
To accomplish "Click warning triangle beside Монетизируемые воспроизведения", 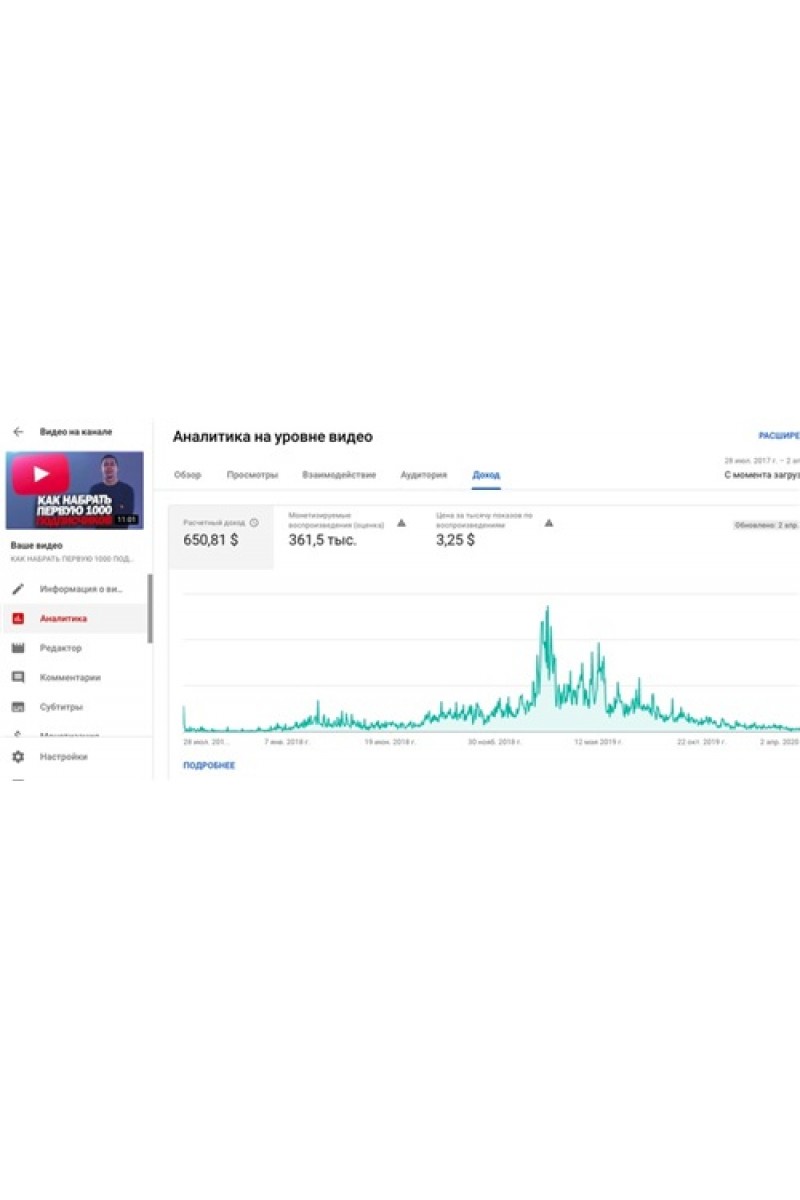I will [x=401, y=522].
